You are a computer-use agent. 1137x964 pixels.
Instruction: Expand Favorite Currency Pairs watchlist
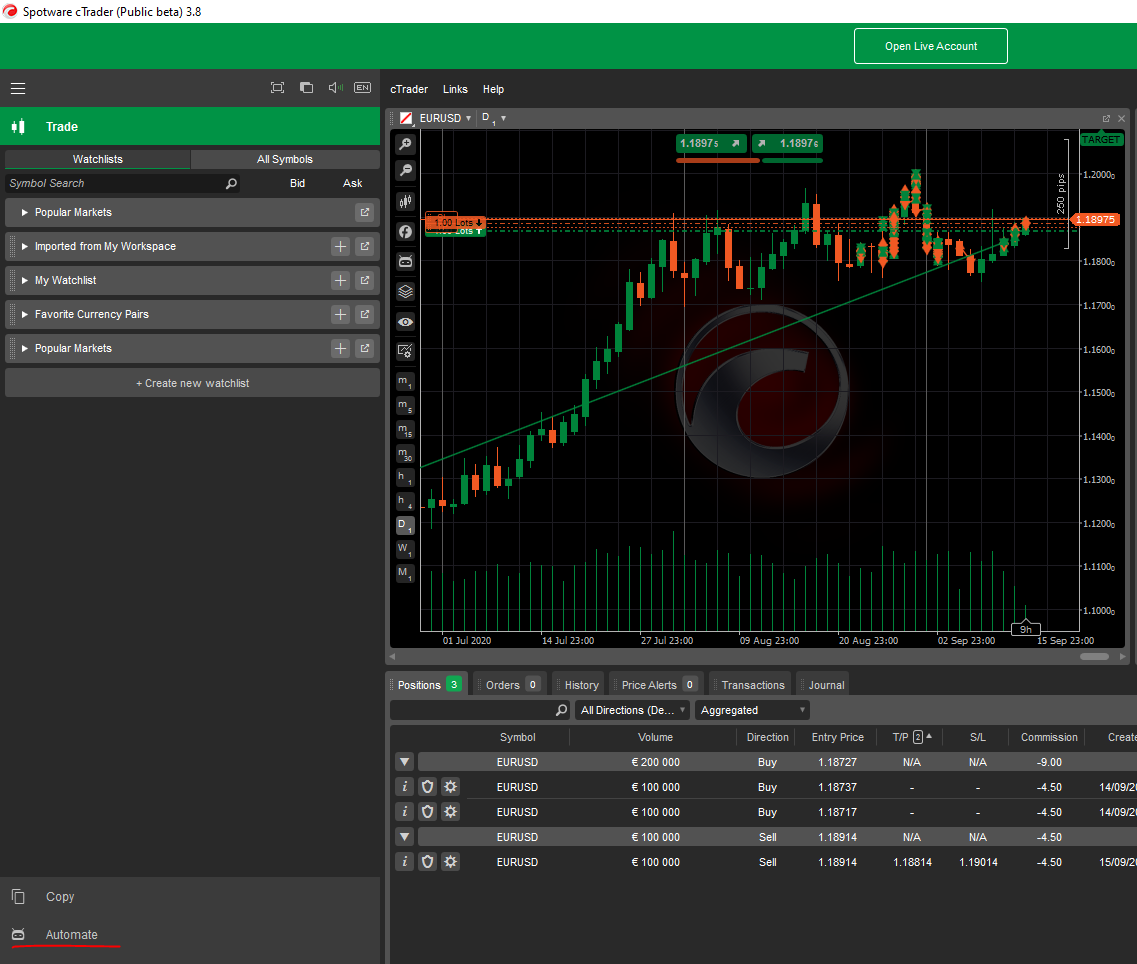click(25, 315)
